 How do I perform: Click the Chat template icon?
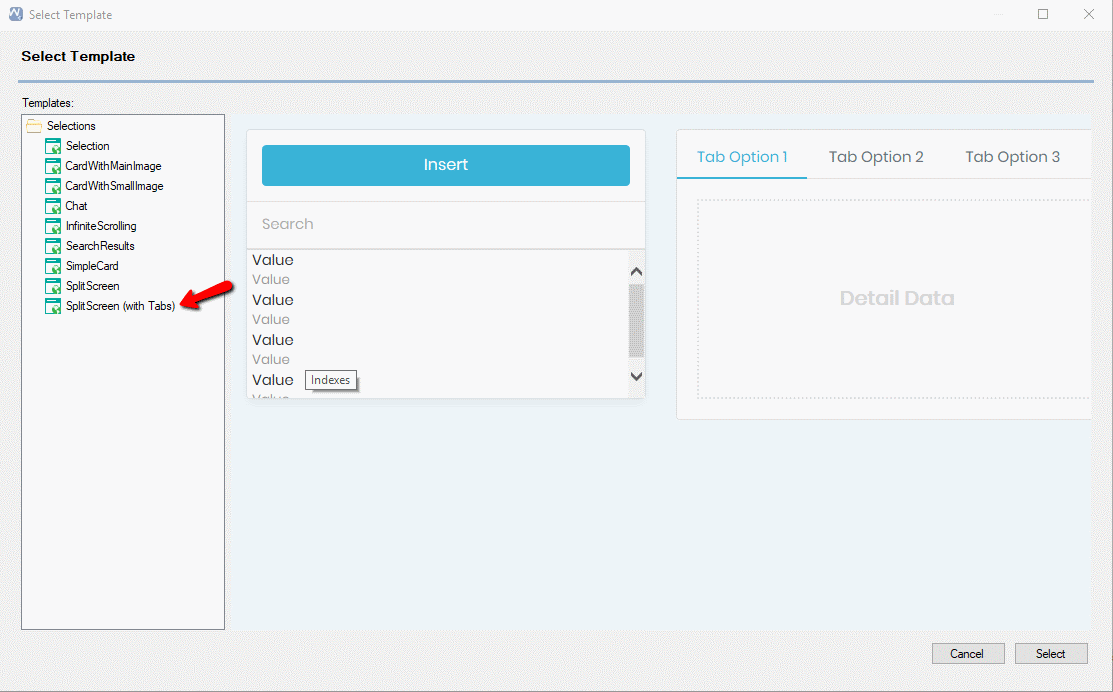click(x=53, y=206)
